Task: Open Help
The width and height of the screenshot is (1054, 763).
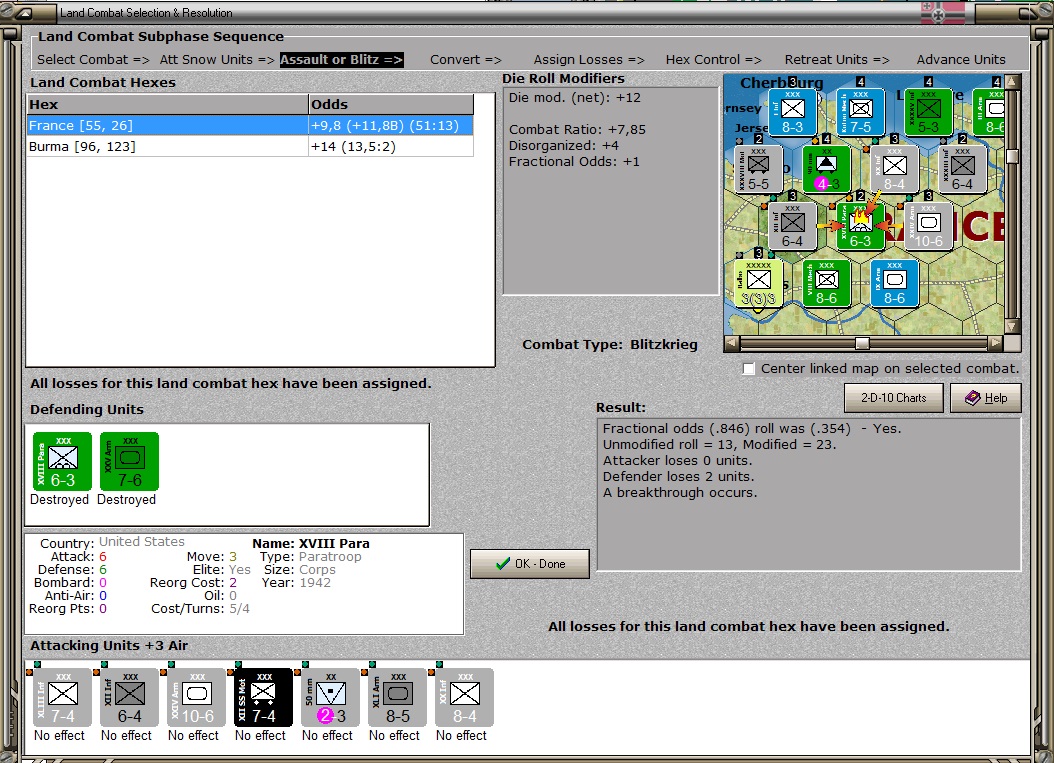Action: pyautogui.click(x=985, y=398)
